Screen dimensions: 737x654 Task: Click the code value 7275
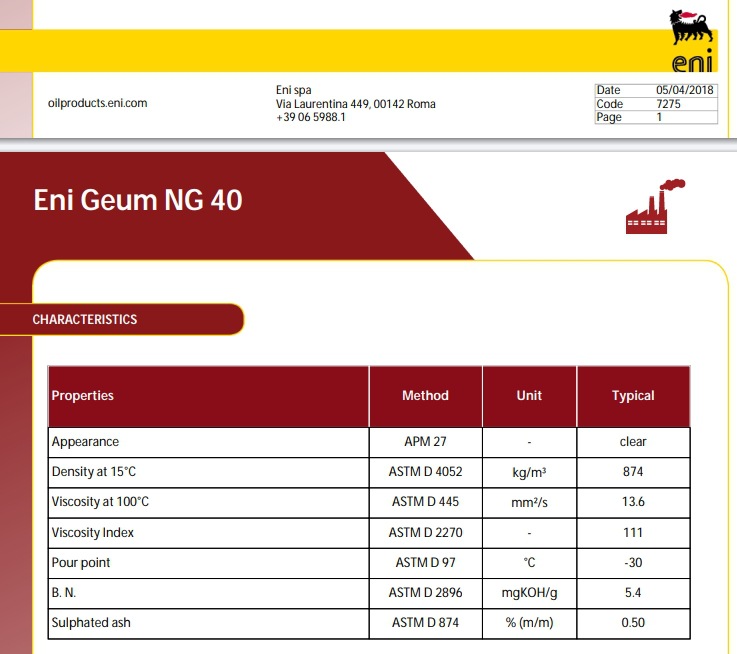[668, 104]
